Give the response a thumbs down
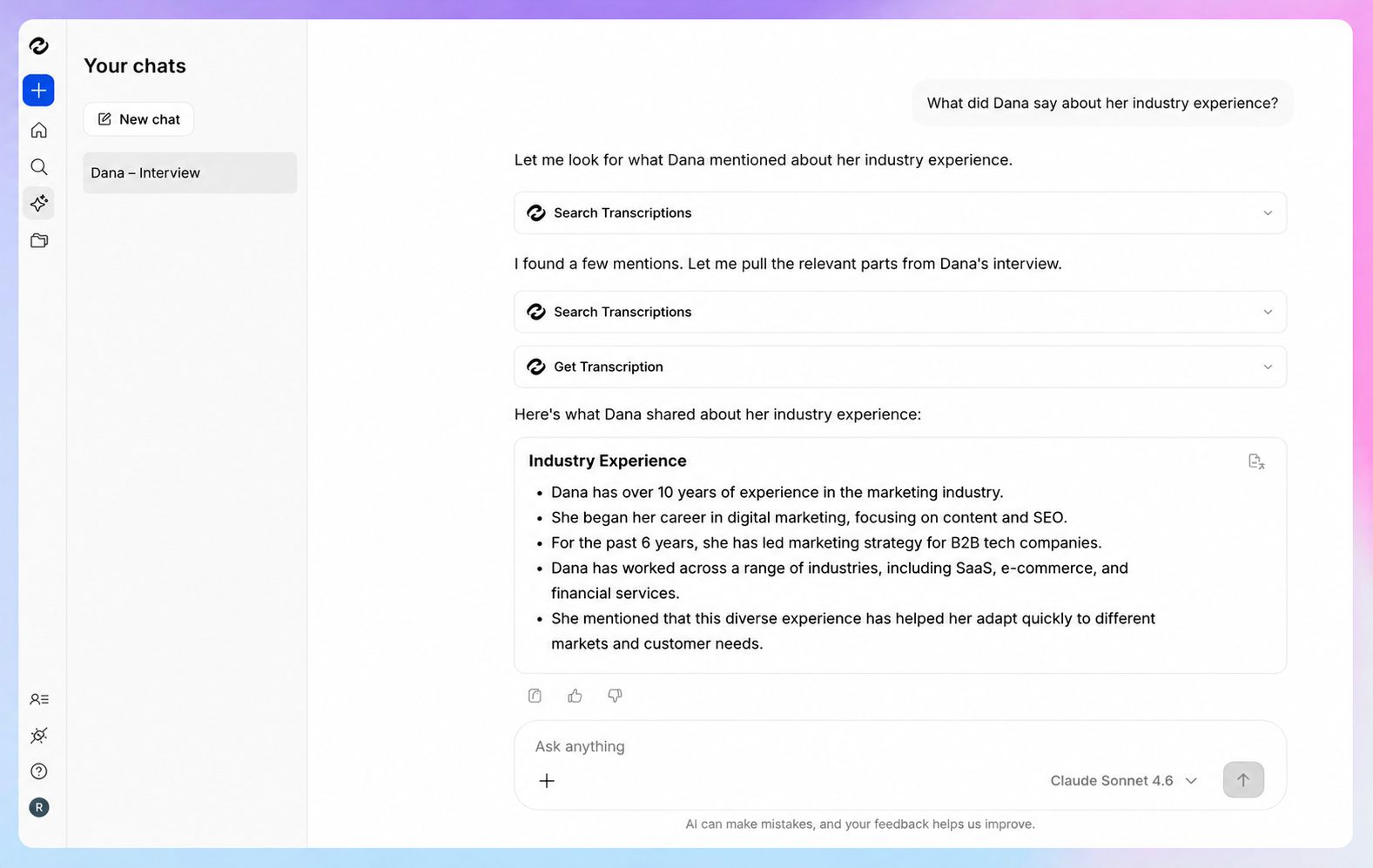The height and width of the screenshot is (868, 1373). 615,696
